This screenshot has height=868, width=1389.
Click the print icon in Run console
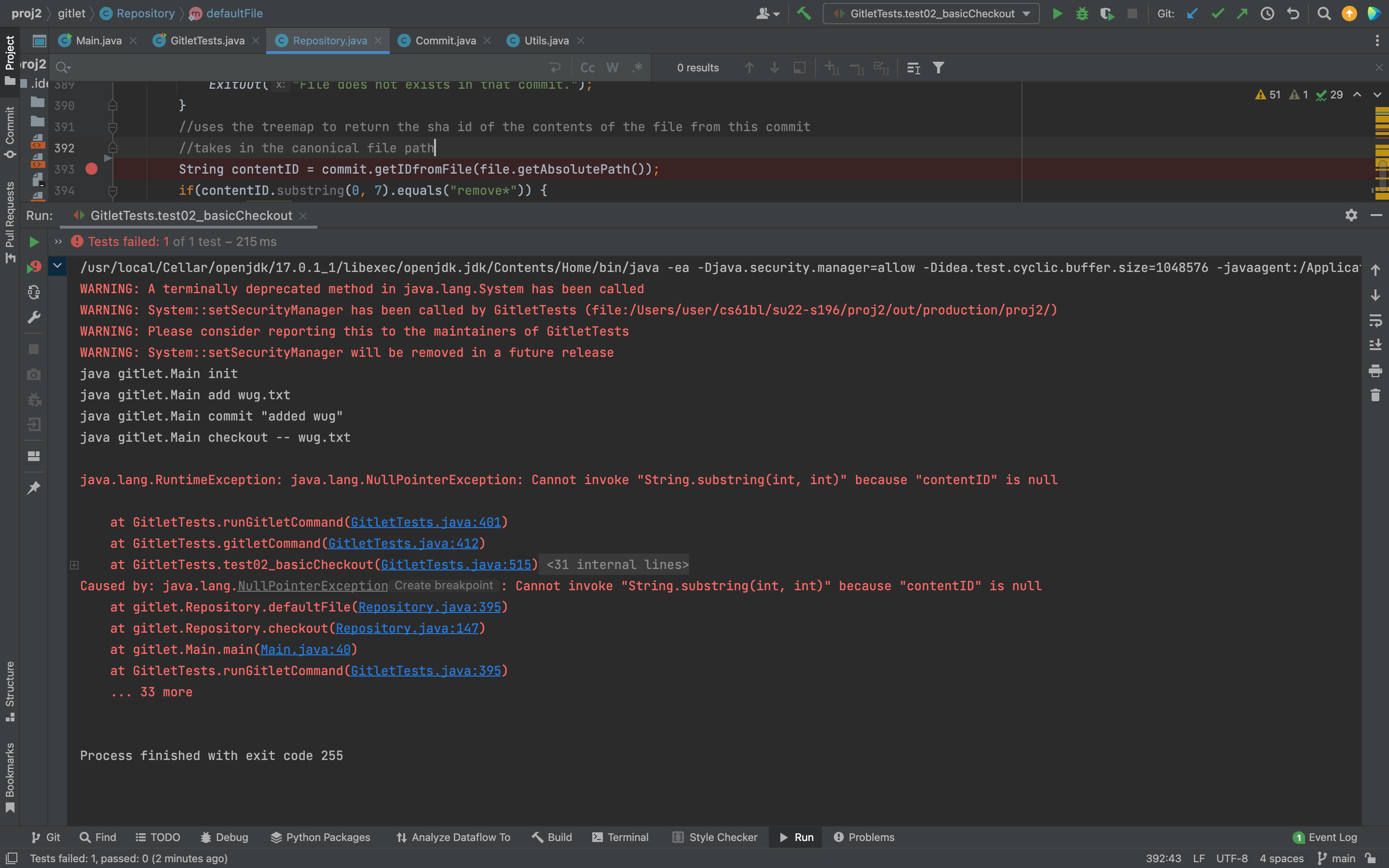(1375, 370)
